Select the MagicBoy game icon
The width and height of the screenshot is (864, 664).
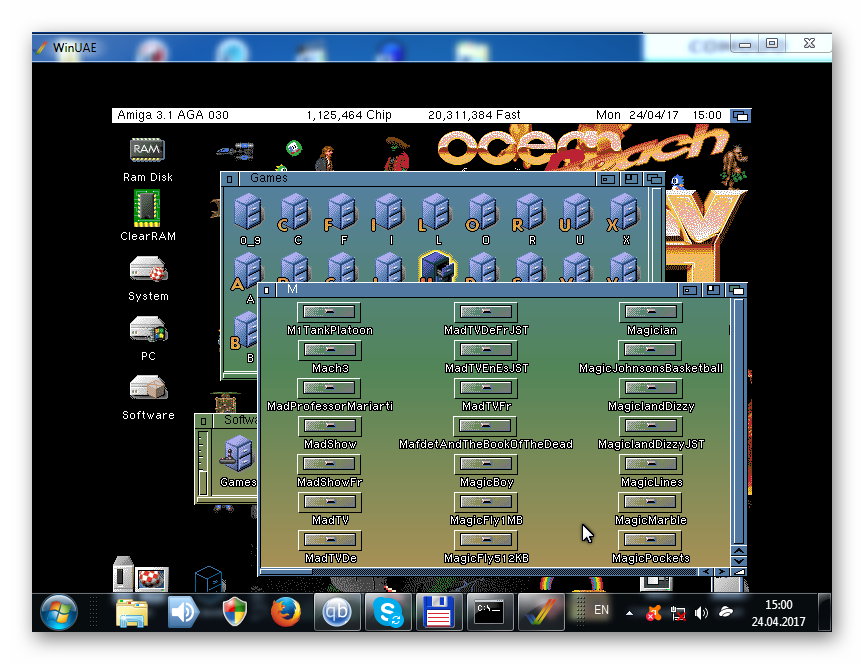click(x=485, y=464)
